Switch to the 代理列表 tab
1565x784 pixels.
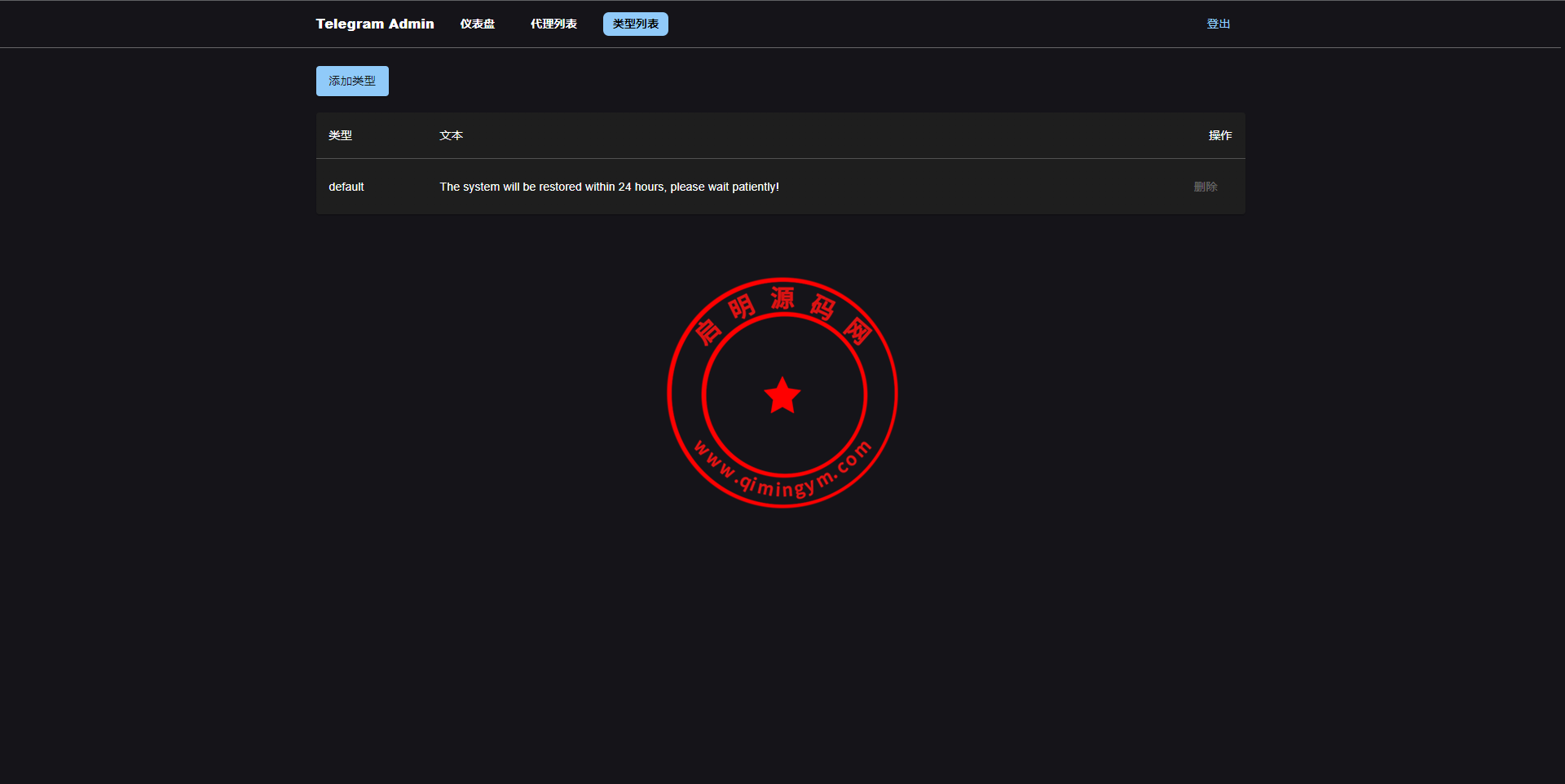tap(553, 24)
